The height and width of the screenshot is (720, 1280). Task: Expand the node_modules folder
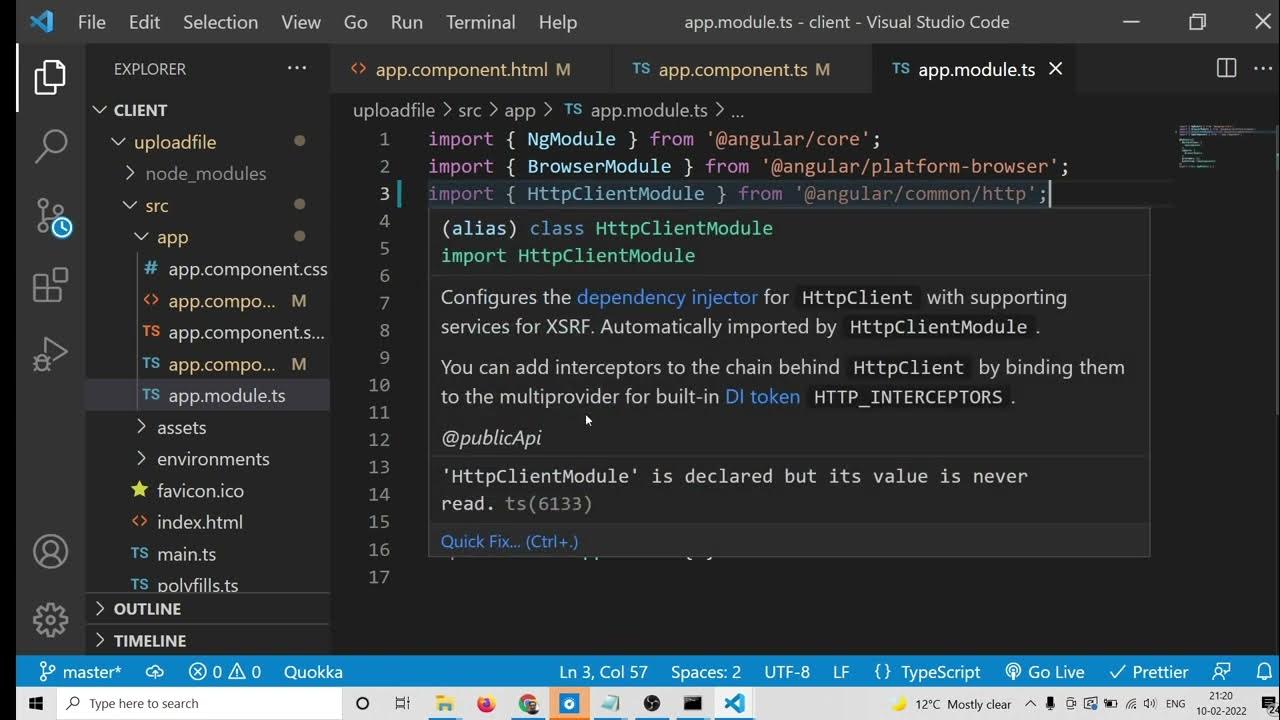click(205, 174)
